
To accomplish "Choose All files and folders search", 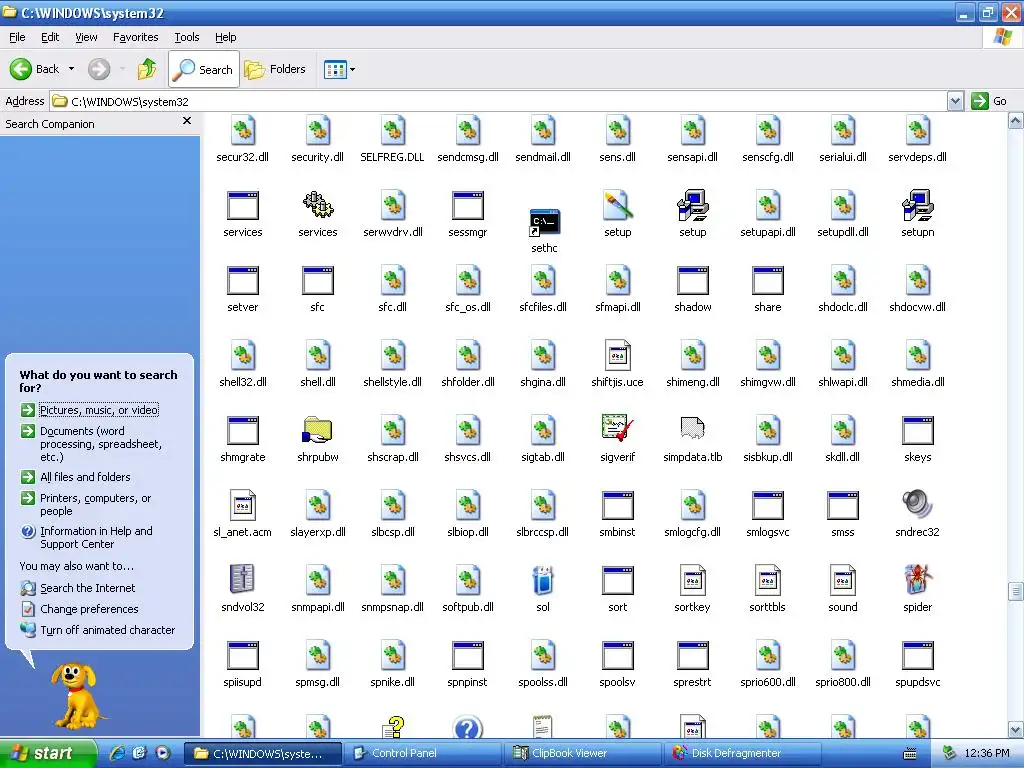I will pos(85,477).
